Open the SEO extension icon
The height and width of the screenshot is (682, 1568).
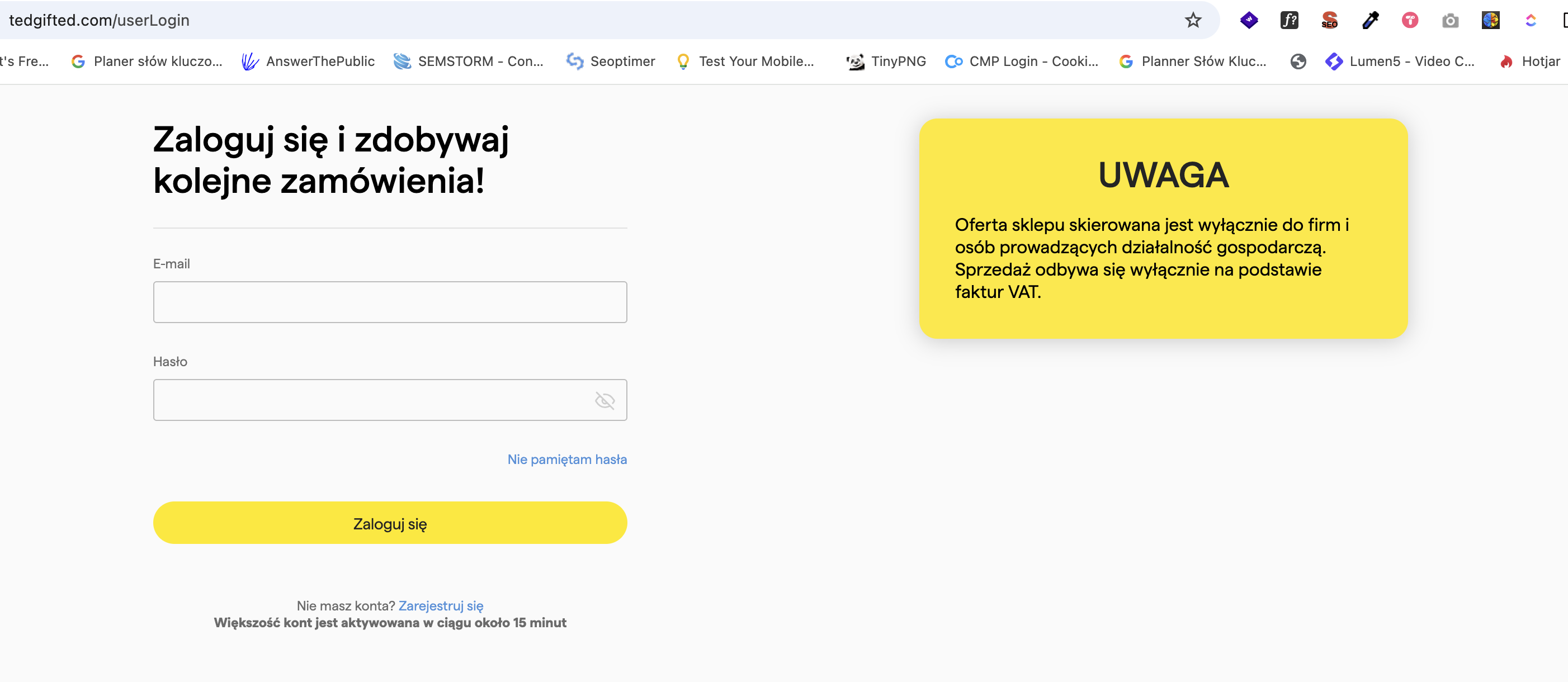click(1329, 20)
